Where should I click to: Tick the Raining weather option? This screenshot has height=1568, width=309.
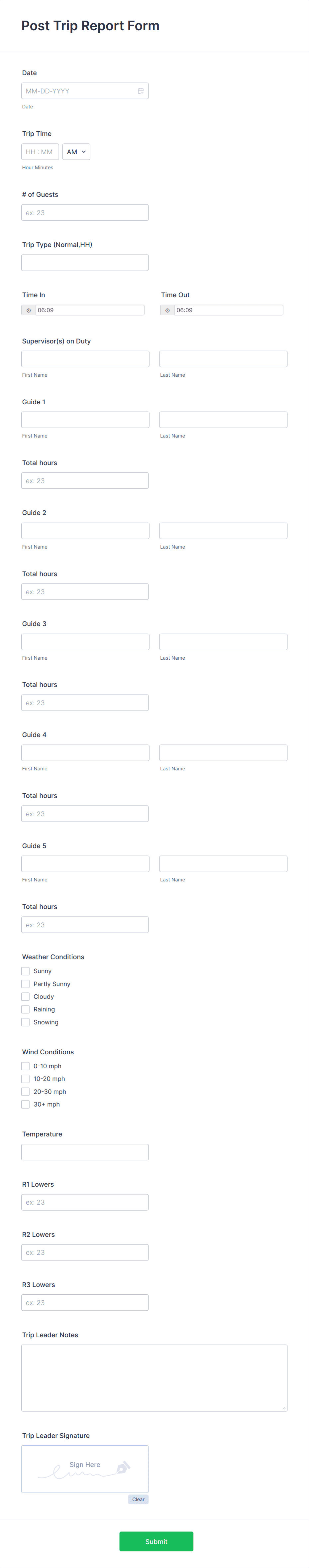coord(26,1009)
